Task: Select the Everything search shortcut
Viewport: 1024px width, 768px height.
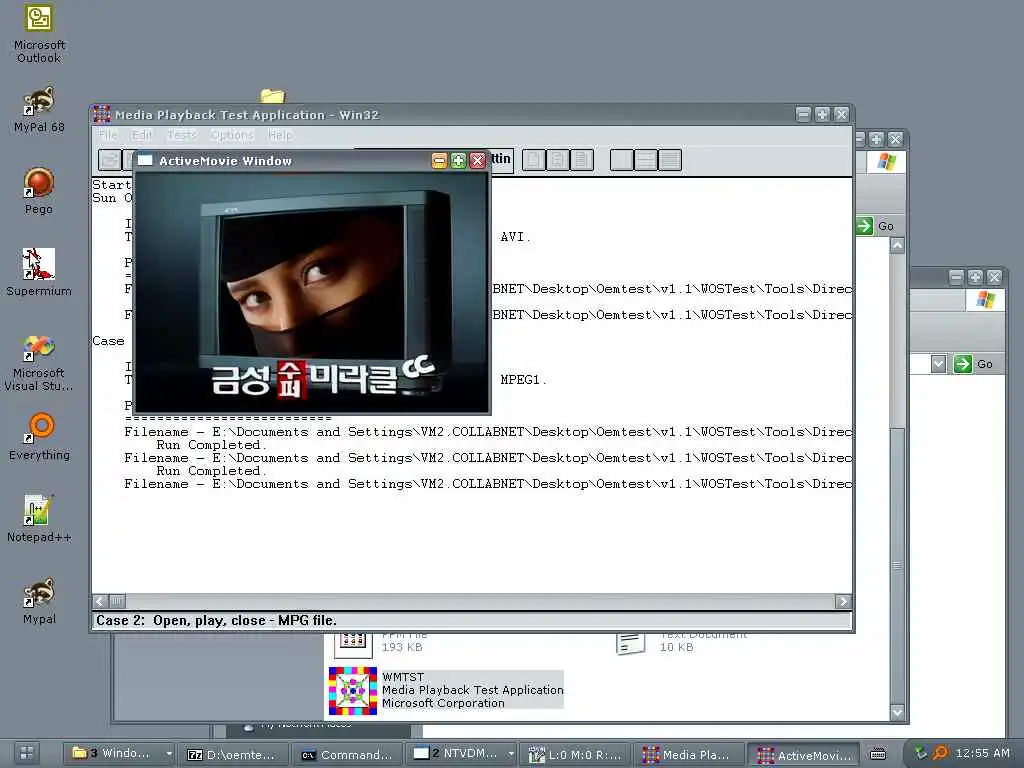Action: [39, 436]
